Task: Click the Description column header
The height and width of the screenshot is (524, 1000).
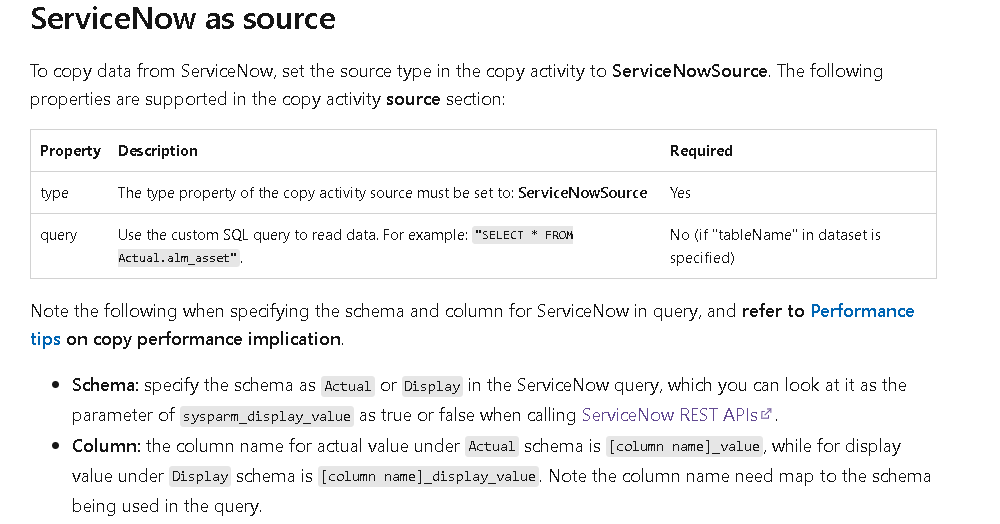Action: 158,151
